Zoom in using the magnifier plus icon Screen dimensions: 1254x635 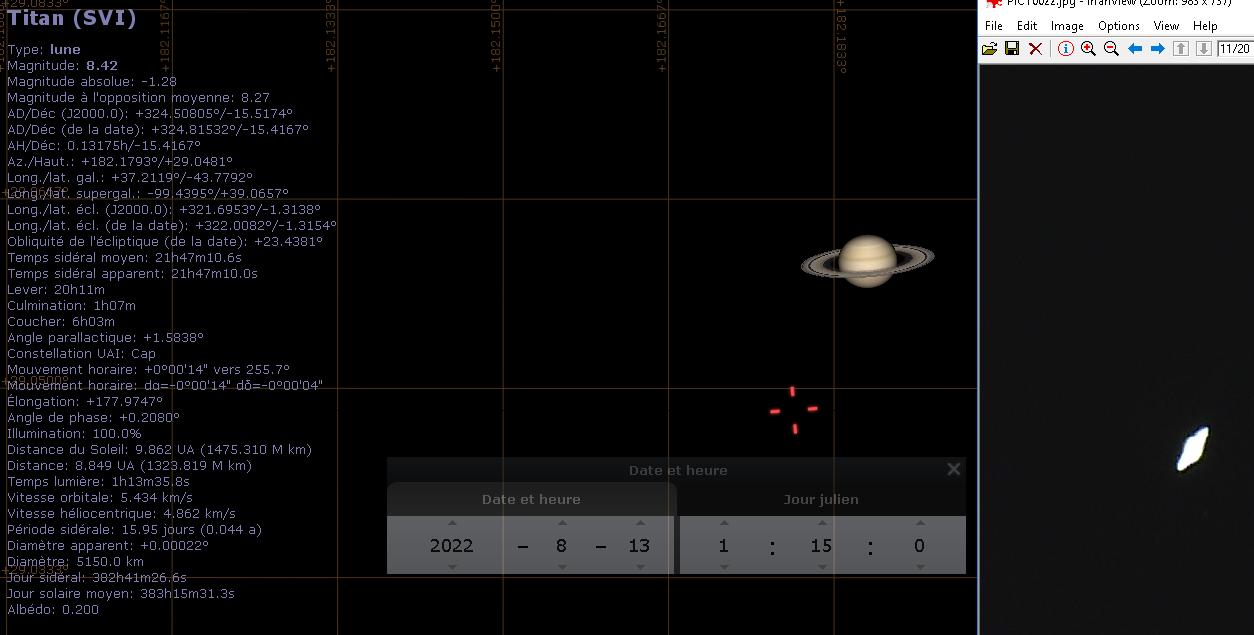point(1088,48)
